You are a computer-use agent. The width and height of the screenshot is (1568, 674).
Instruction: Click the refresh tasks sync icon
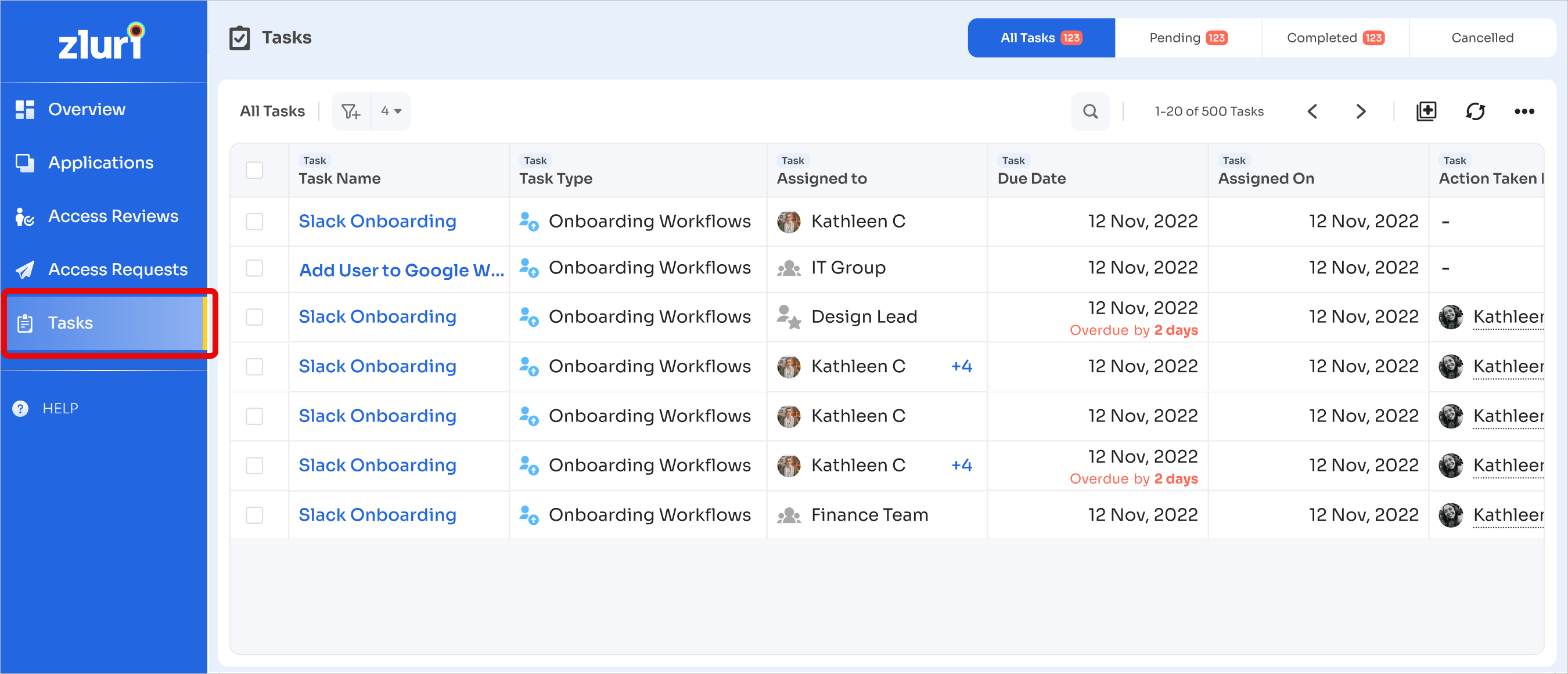click(x=1475, y=111)
